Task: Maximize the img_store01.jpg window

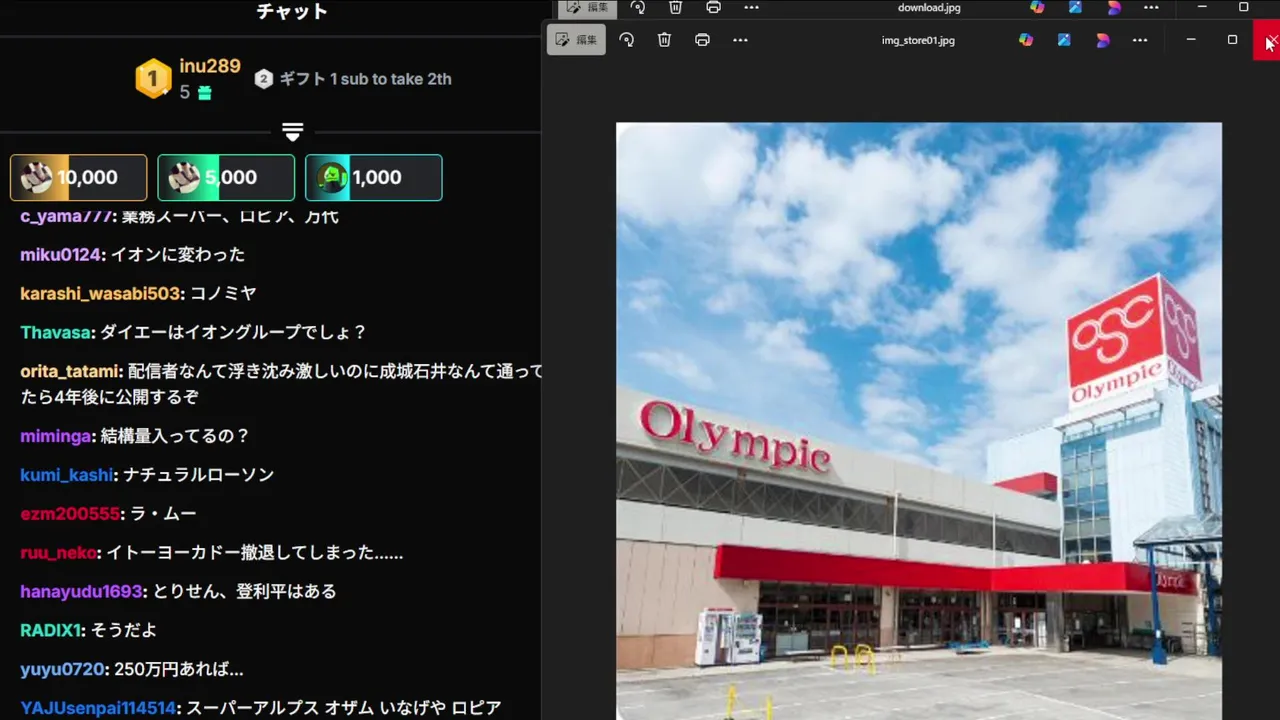Action: [x=1232, y=40]
